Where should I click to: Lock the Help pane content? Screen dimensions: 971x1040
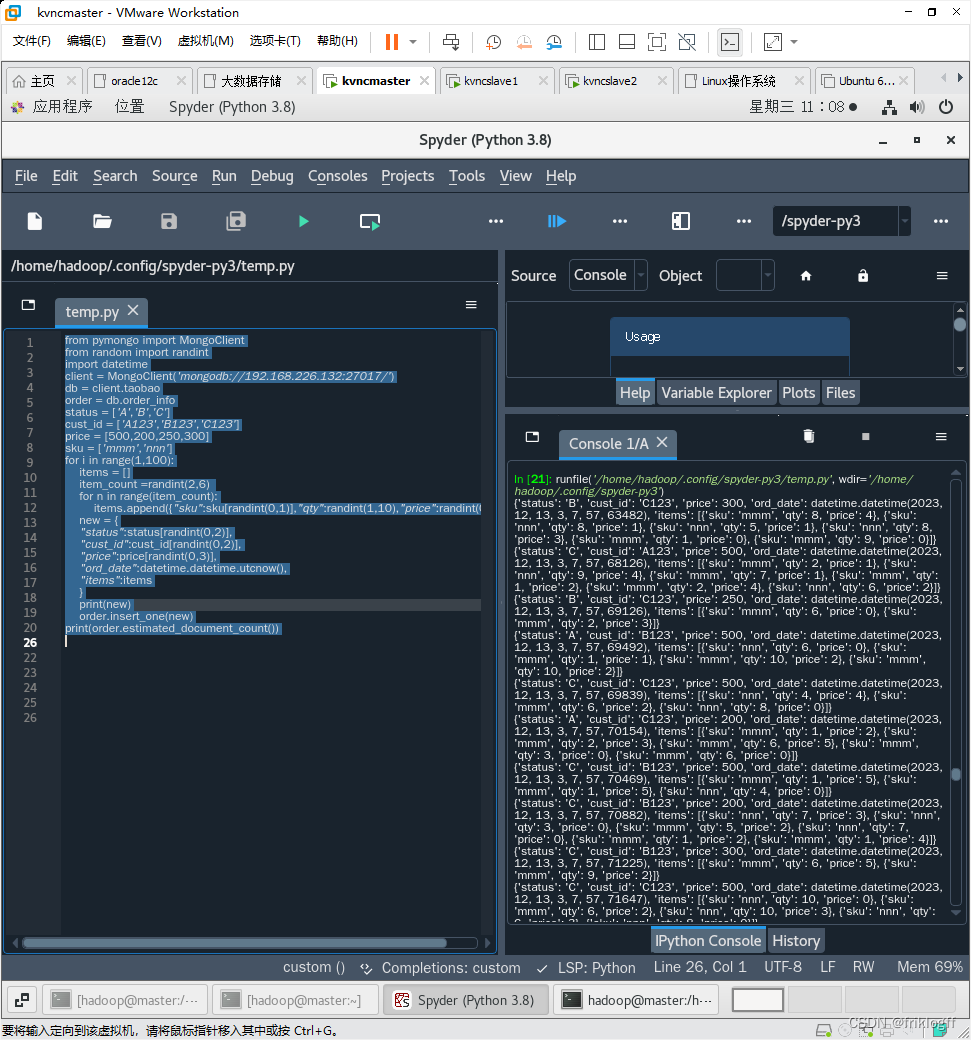[x=862, y=276]
